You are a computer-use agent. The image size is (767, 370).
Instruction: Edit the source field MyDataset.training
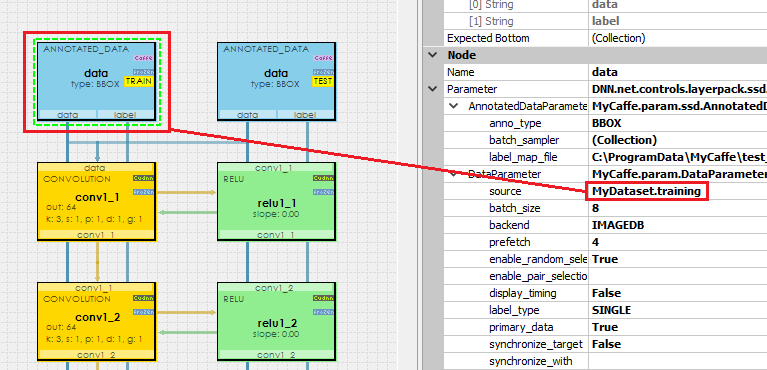coord(646,191)
